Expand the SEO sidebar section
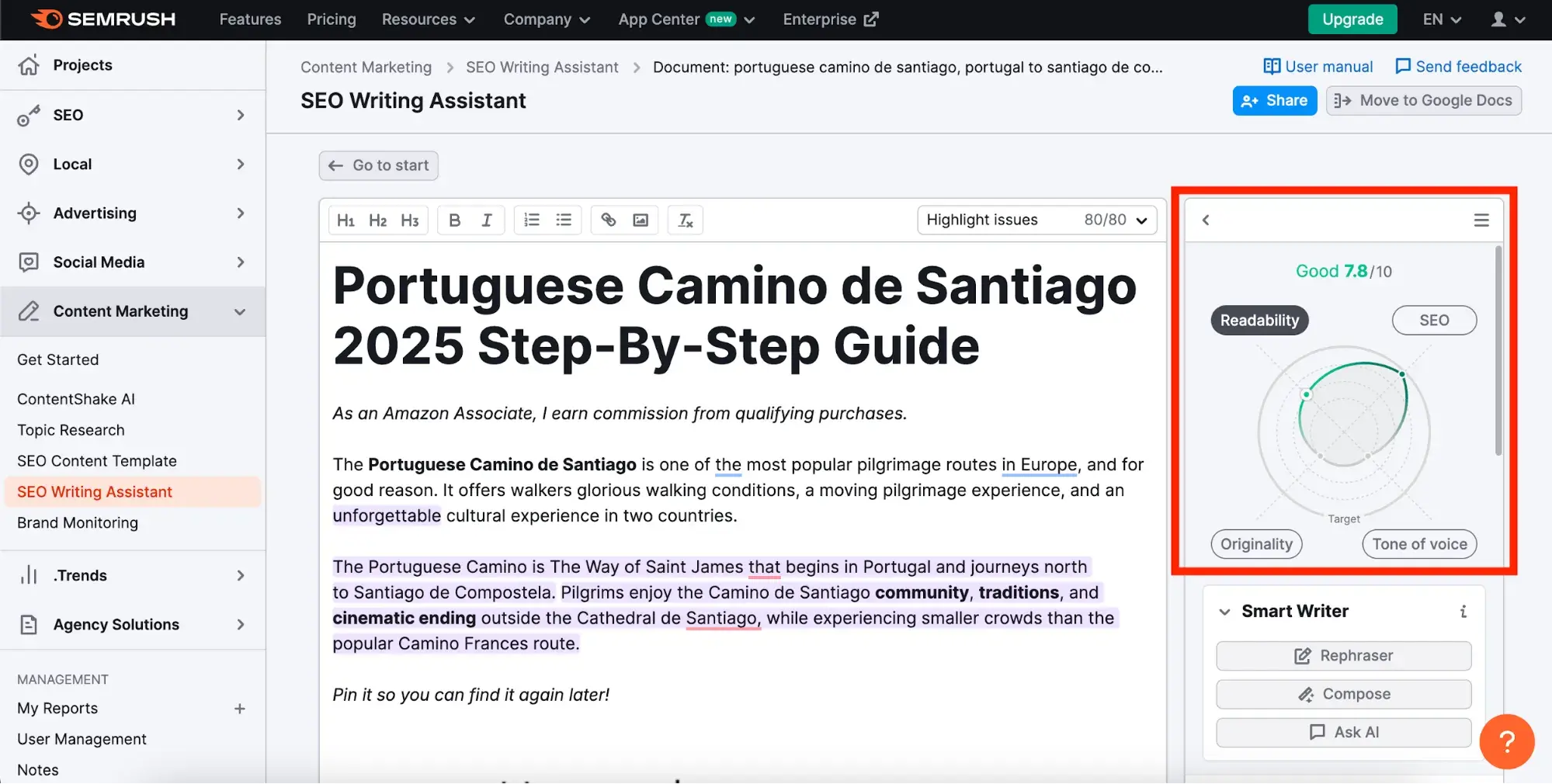Viewport: 1552px width, 784px height. [241, 115]
